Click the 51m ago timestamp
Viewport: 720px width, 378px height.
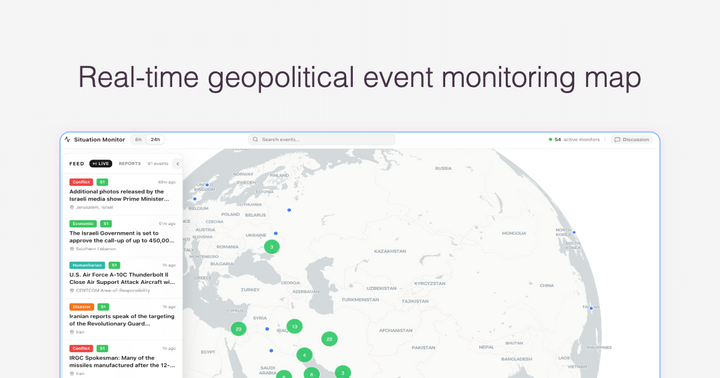(x=167, y=224)
